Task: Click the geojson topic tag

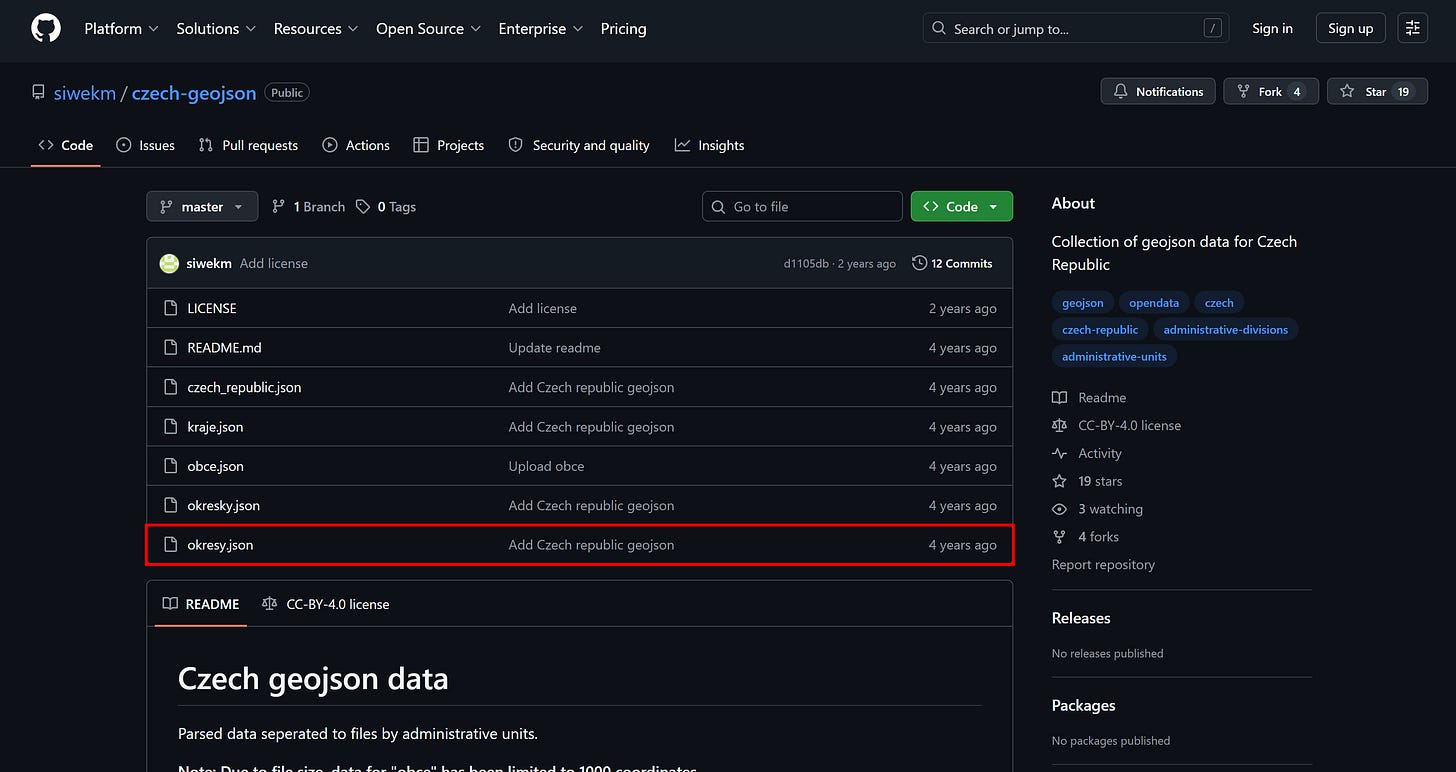Action: pos(1083,303)
